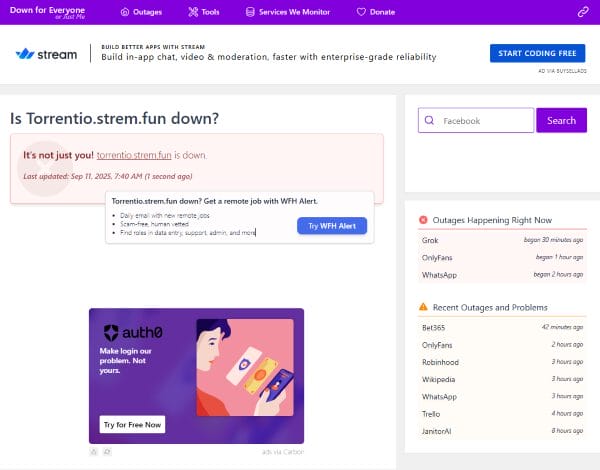Click the Stream logo in banner ad
The image size is (600, 470).
[x=47, y=54]
